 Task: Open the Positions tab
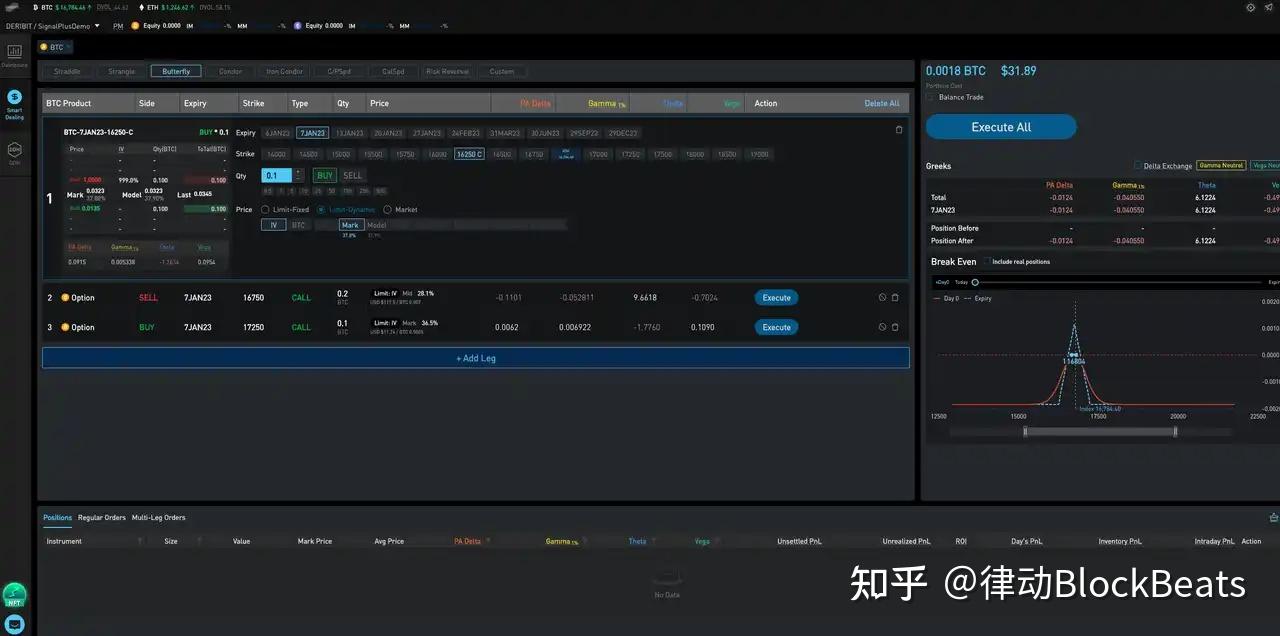pyautogui.click(x=57, y=518)
